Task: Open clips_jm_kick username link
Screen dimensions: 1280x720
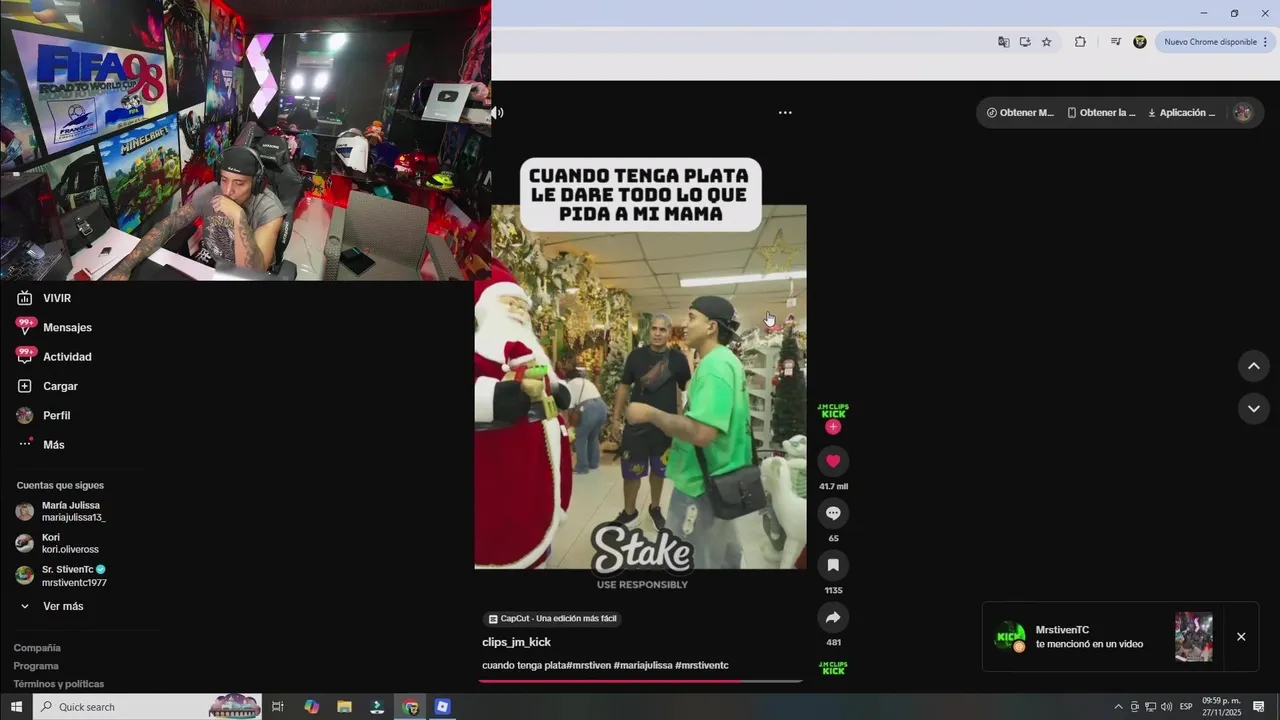Action: [516, 642]
